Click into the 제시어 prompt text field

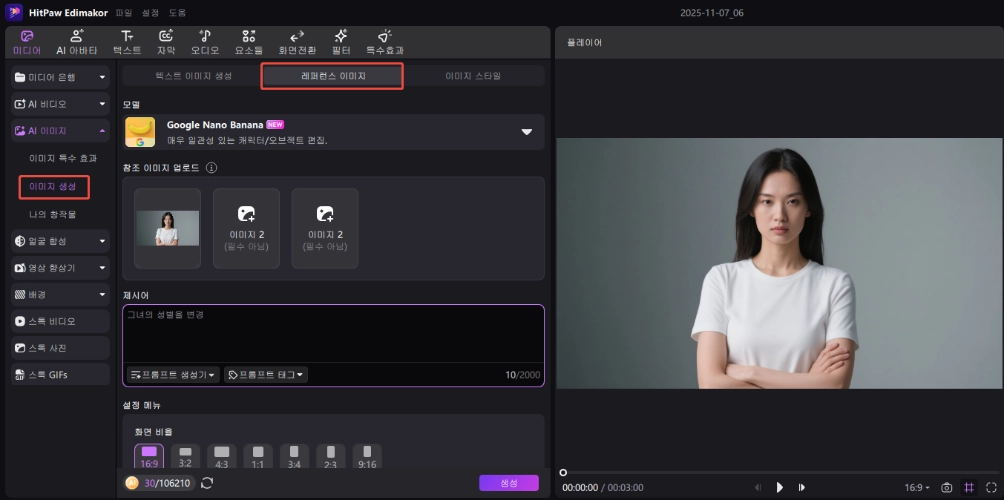pos(333,334)
